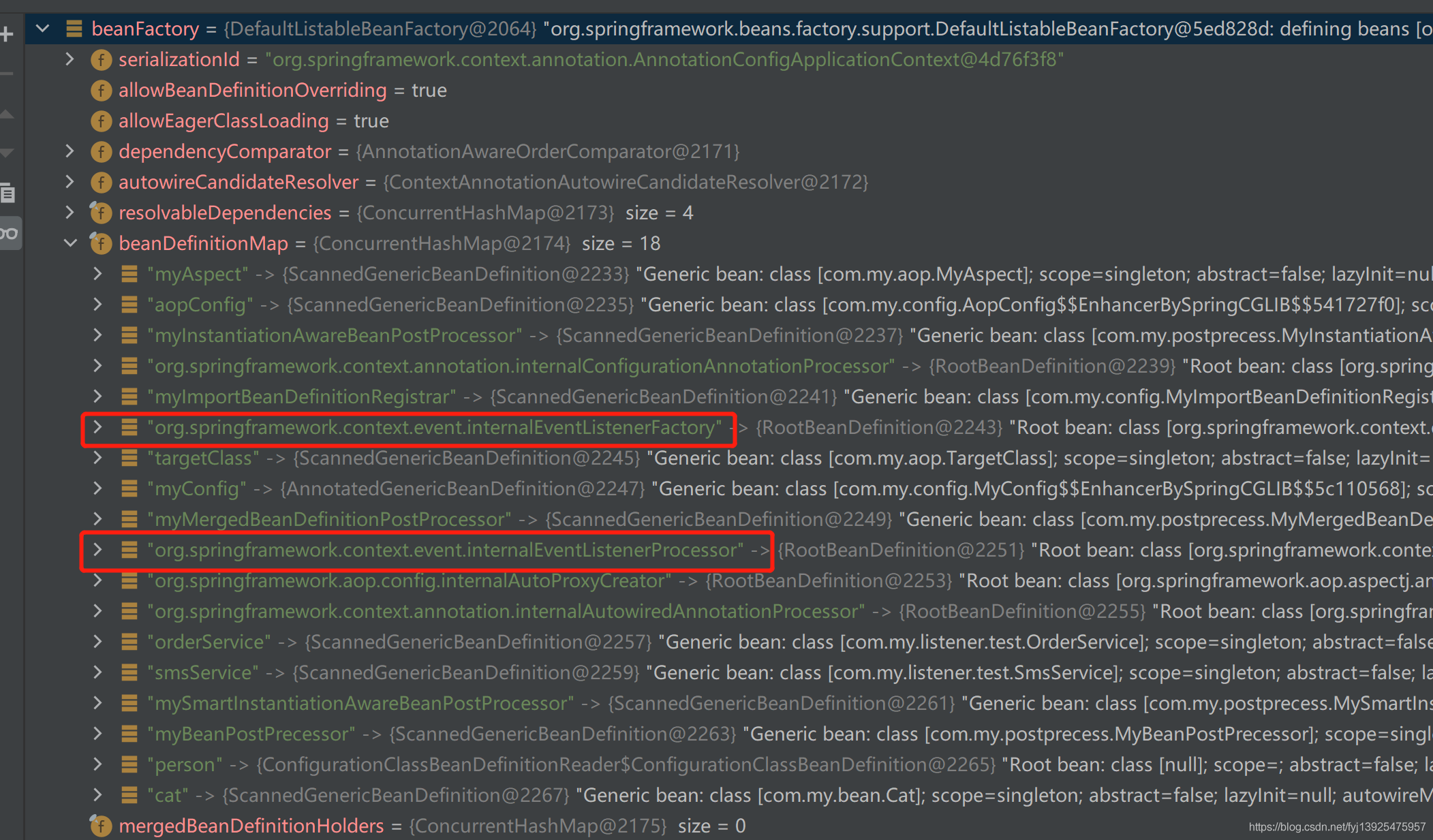
Task: Collapse the beanDefinitionMap node
Action: pos(70,243)
